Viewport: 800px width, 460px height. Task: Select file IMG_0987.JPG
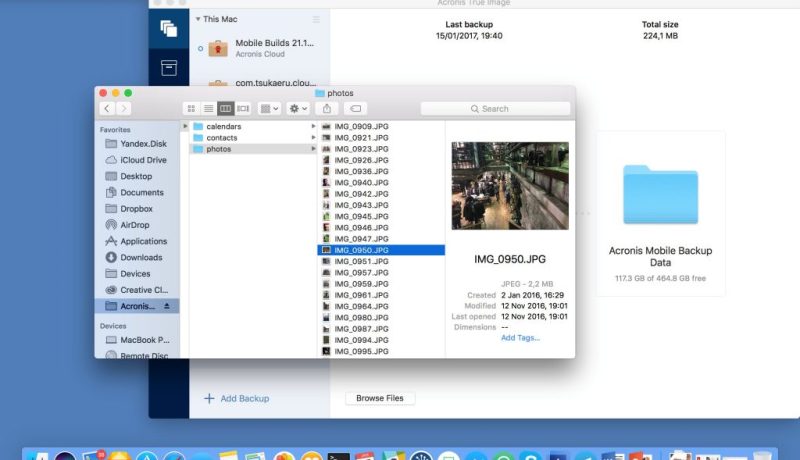pos(381,329)
